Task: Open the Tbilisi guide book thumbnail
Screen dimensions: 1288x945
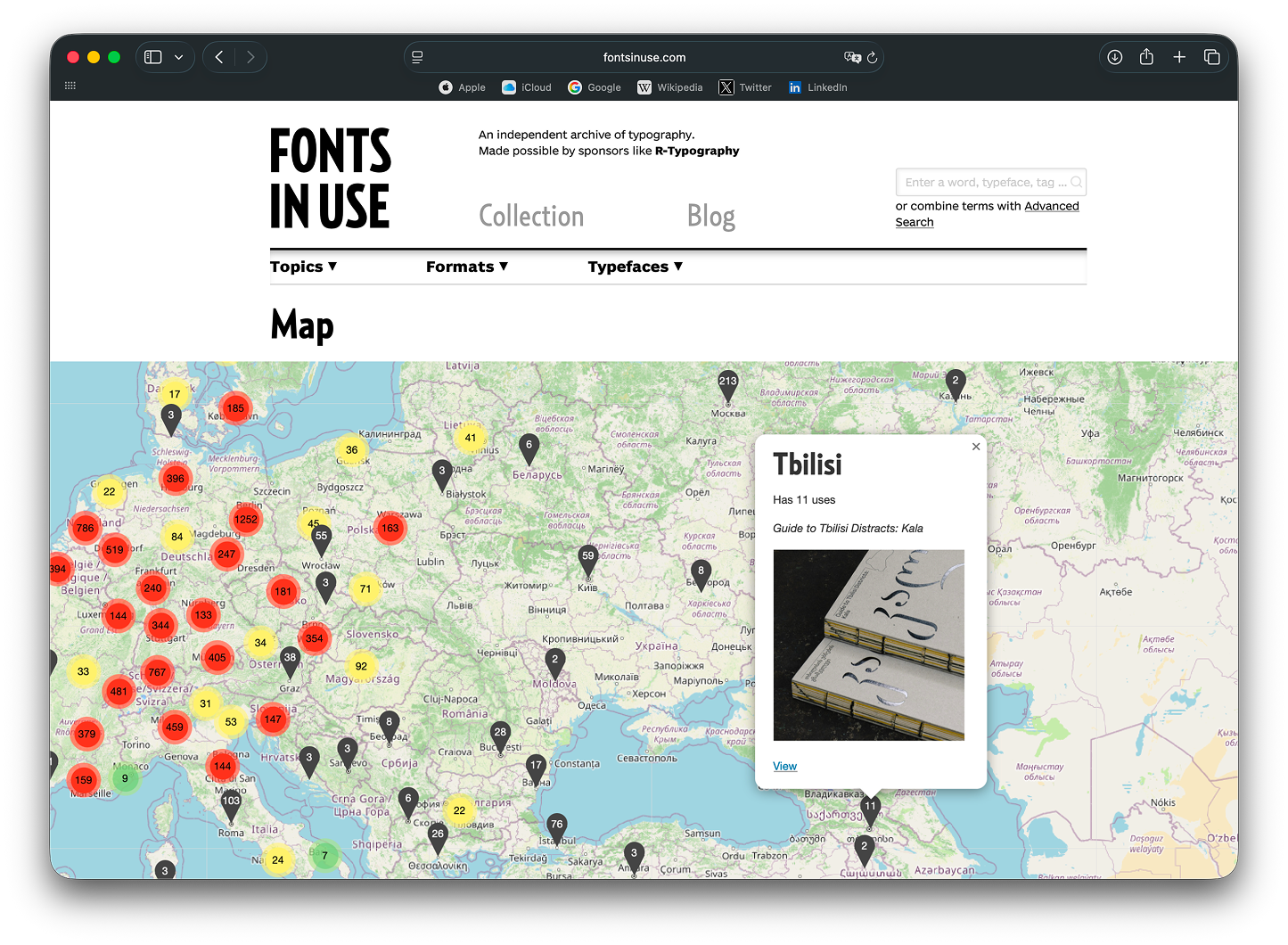Action: (869, 645)
